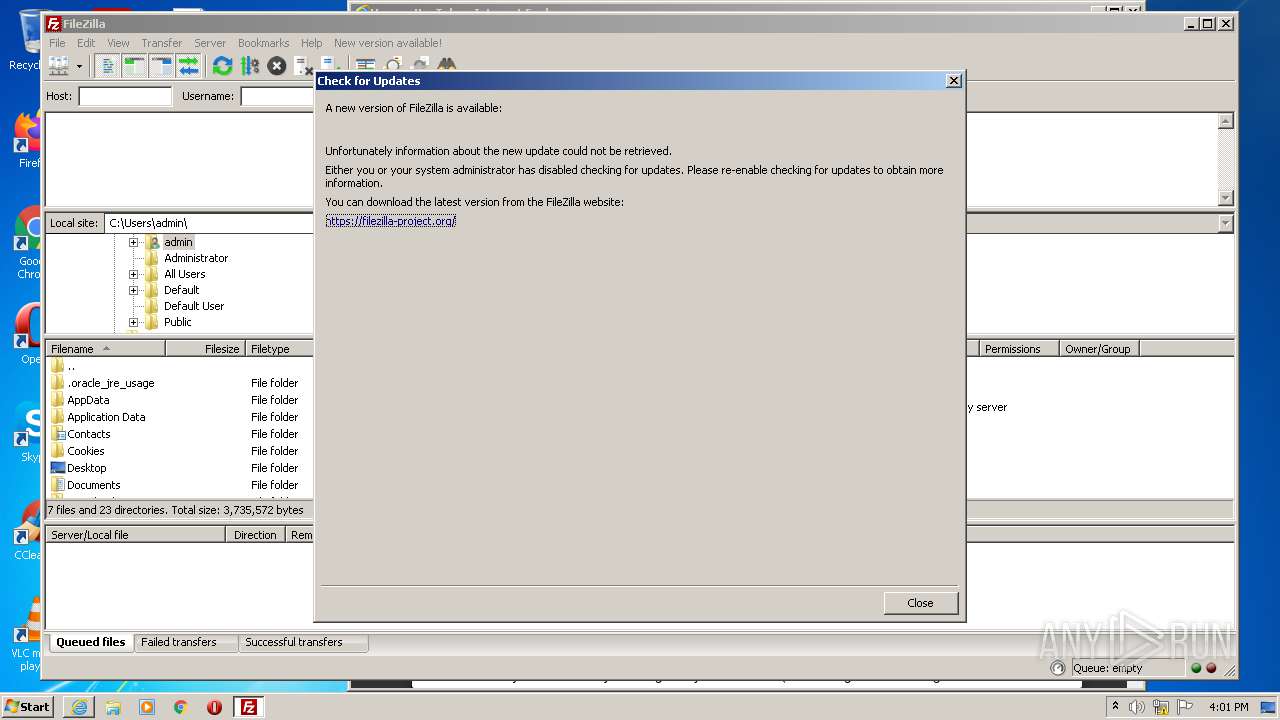Open the View menu
The image size is (1280, 720).
(x=118, y=43)
